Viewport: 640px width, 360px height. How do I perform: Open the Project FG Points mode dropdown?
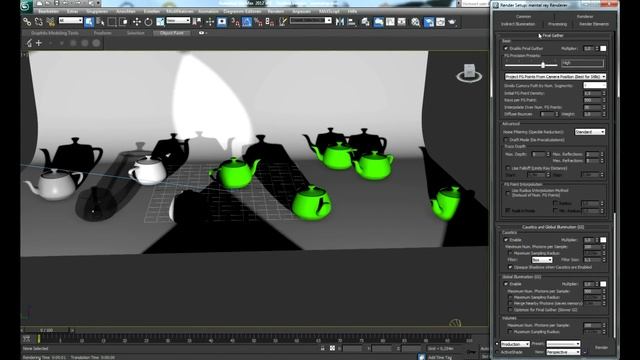tap(555, 76)
